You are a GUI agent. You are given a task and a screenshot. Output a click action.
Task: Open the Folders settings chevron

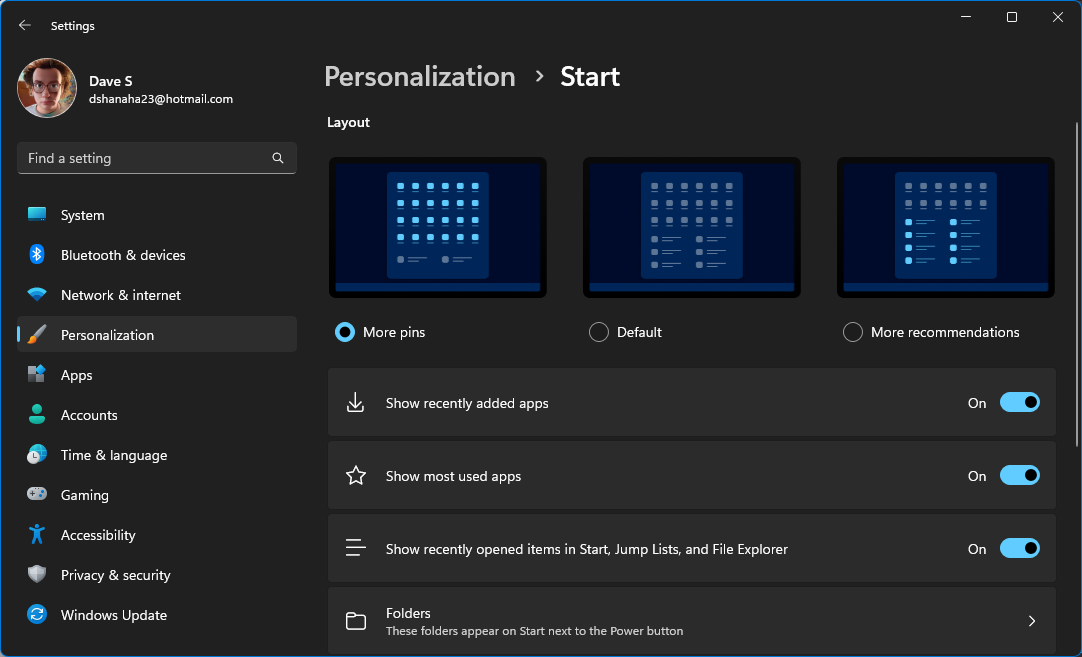coord(1031,620)
